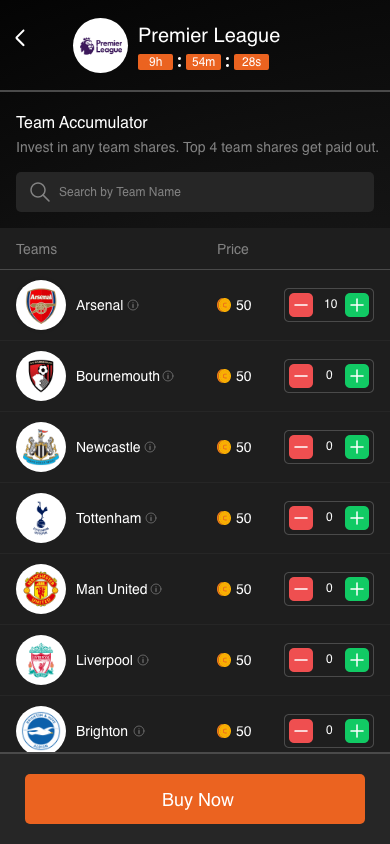Decrease Arsenal shares with the minus button
This screenshot has width=390, height=844.
pyautogui.click(x=301, y=305)
